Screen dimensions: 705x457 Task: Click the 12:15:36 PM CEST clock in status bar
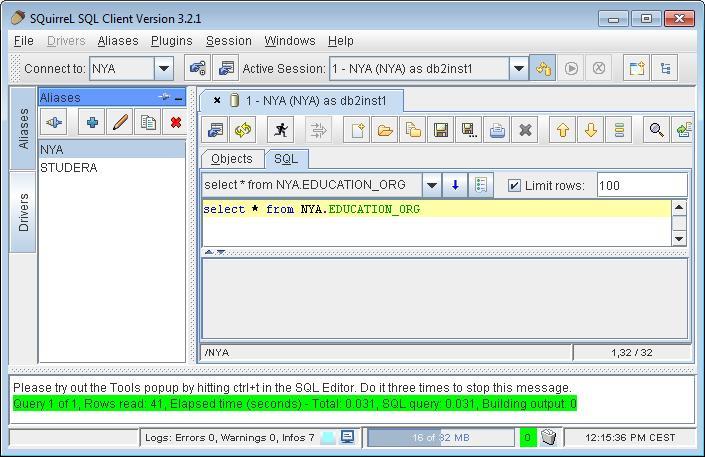point(630,437)
